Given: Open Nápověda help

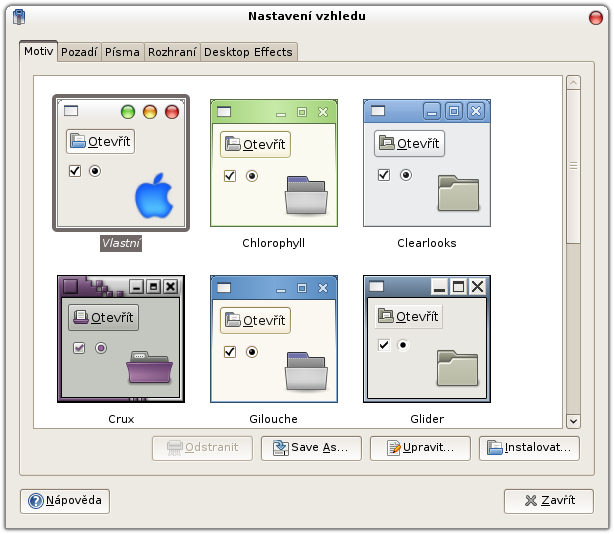Looking at the screenshot, I should click(65, 501).
